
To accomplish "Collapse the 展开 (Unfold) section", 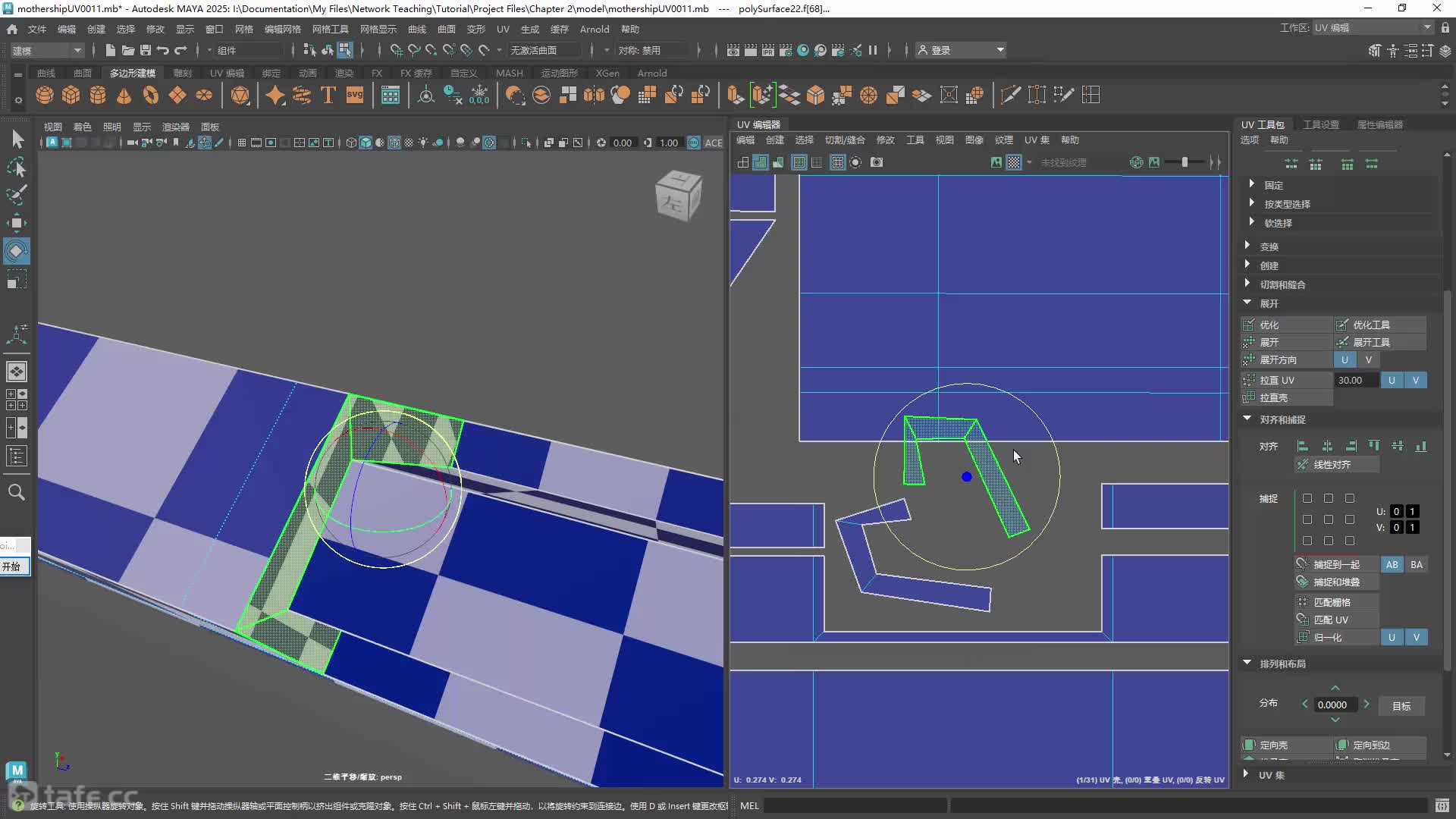I will 1247,303.
